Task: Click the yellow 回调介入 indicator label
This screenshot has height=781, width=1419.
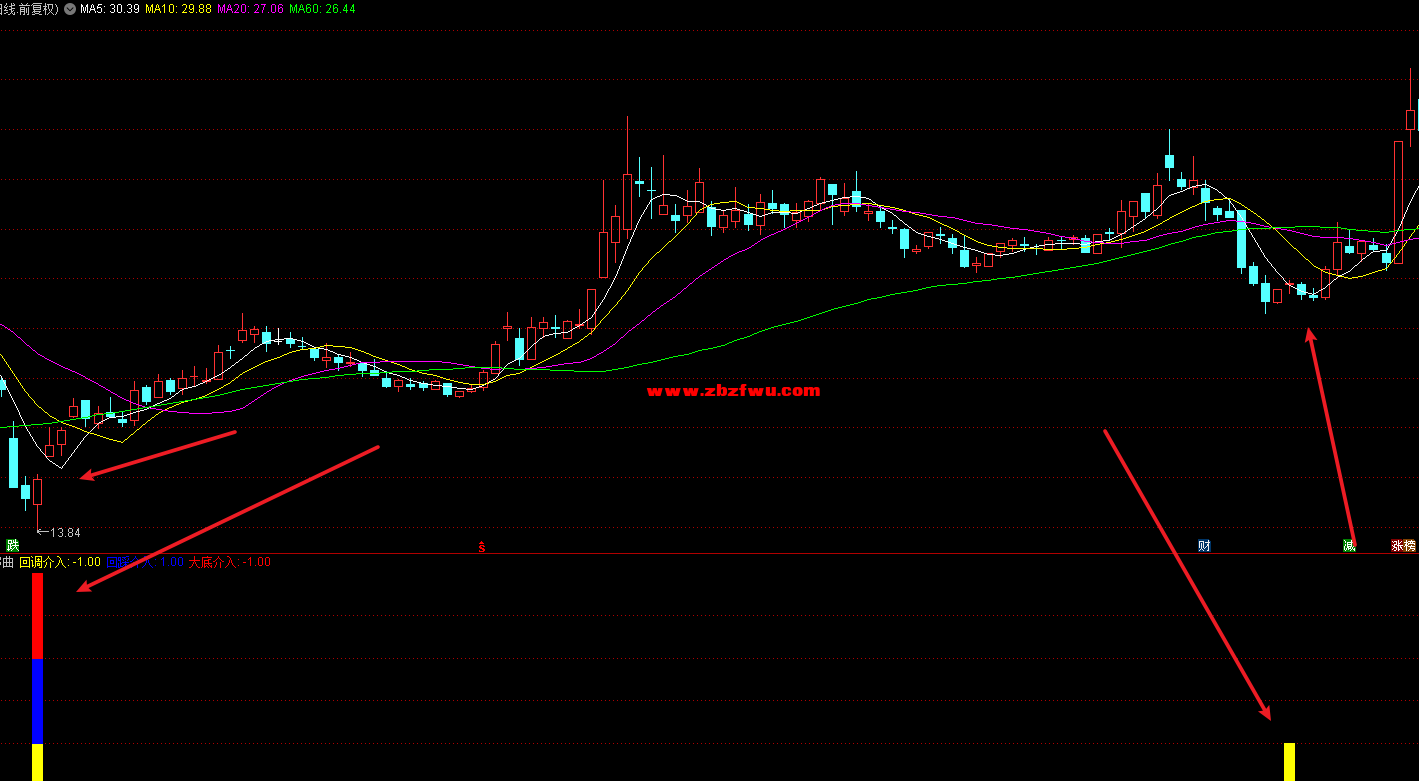Action: 60,562
